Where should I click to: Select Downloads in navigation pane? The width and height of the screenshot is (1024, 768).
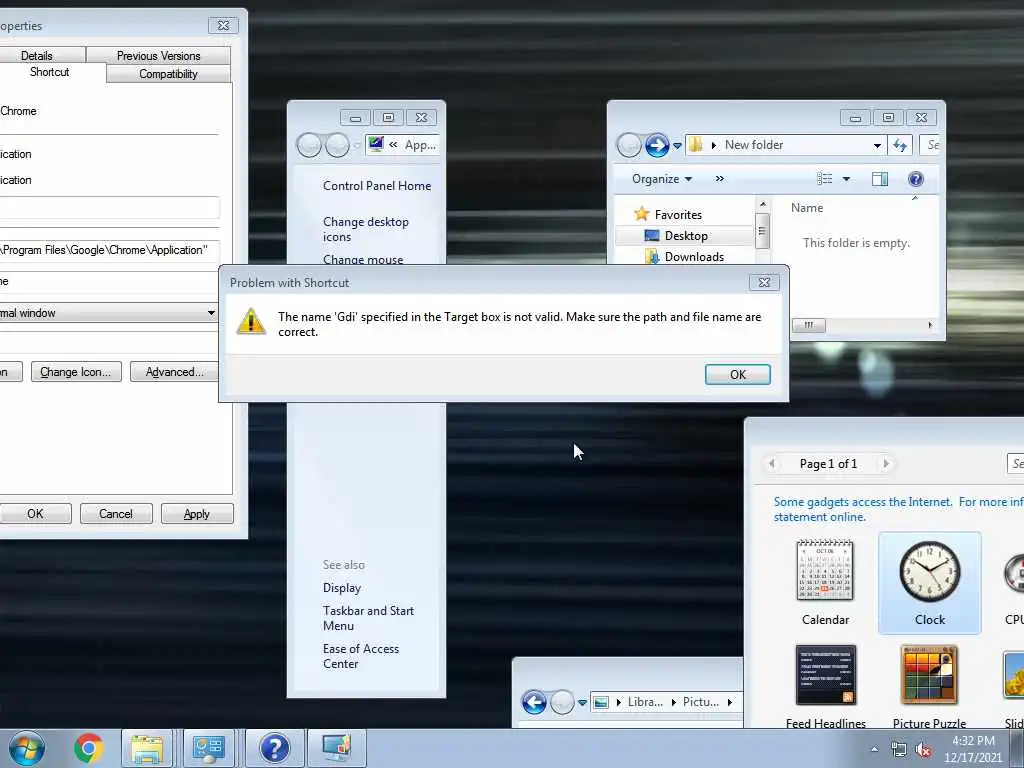pos(684,257)
